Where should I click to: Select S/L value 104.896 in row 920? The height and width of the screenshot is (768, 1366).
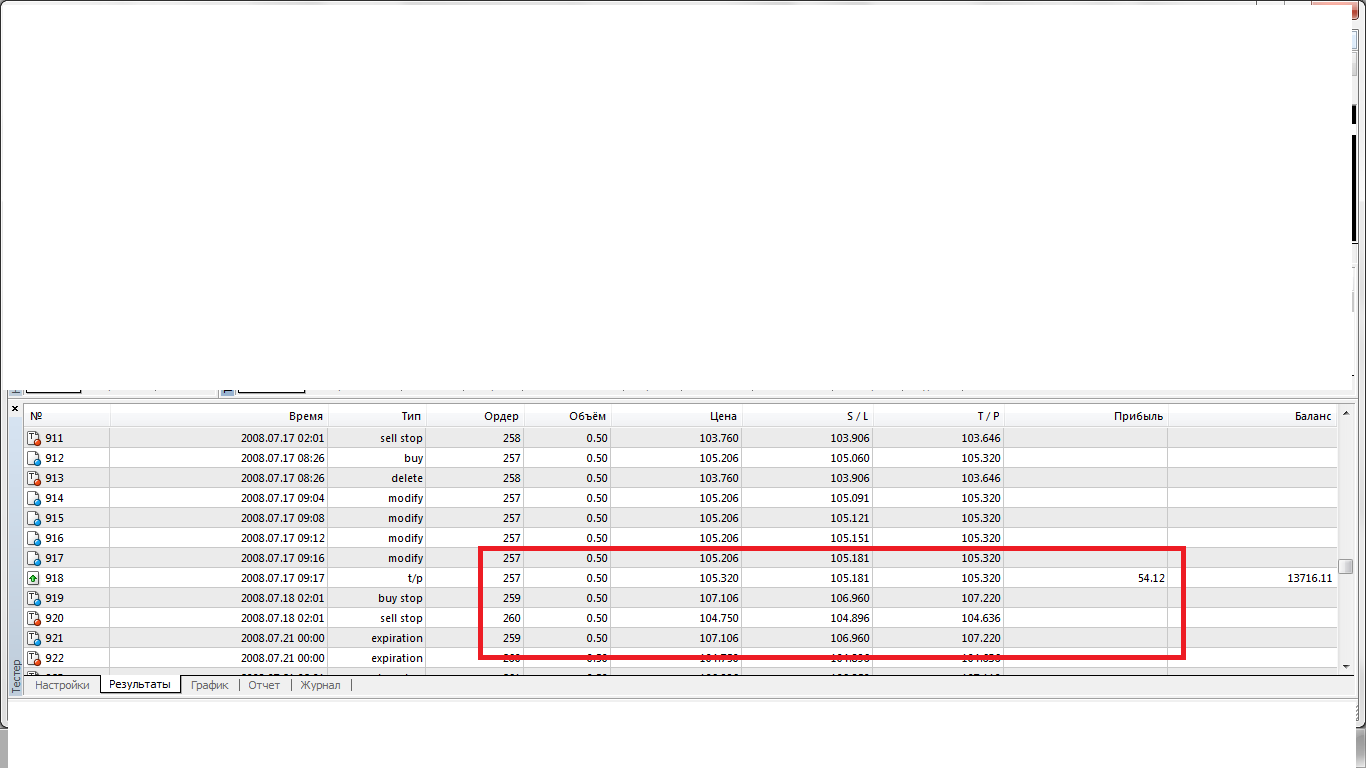pos(850,618)
